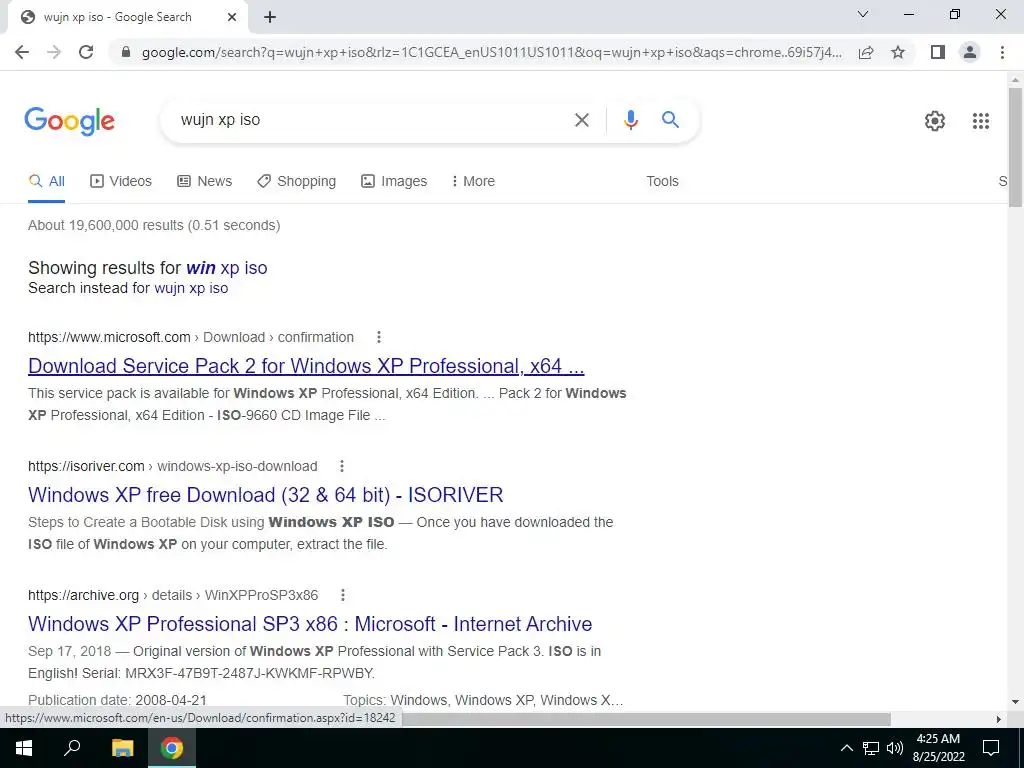Close the 'wujn xp iso' tab
The image size is (1024, 768).
[x=232, y=18]
